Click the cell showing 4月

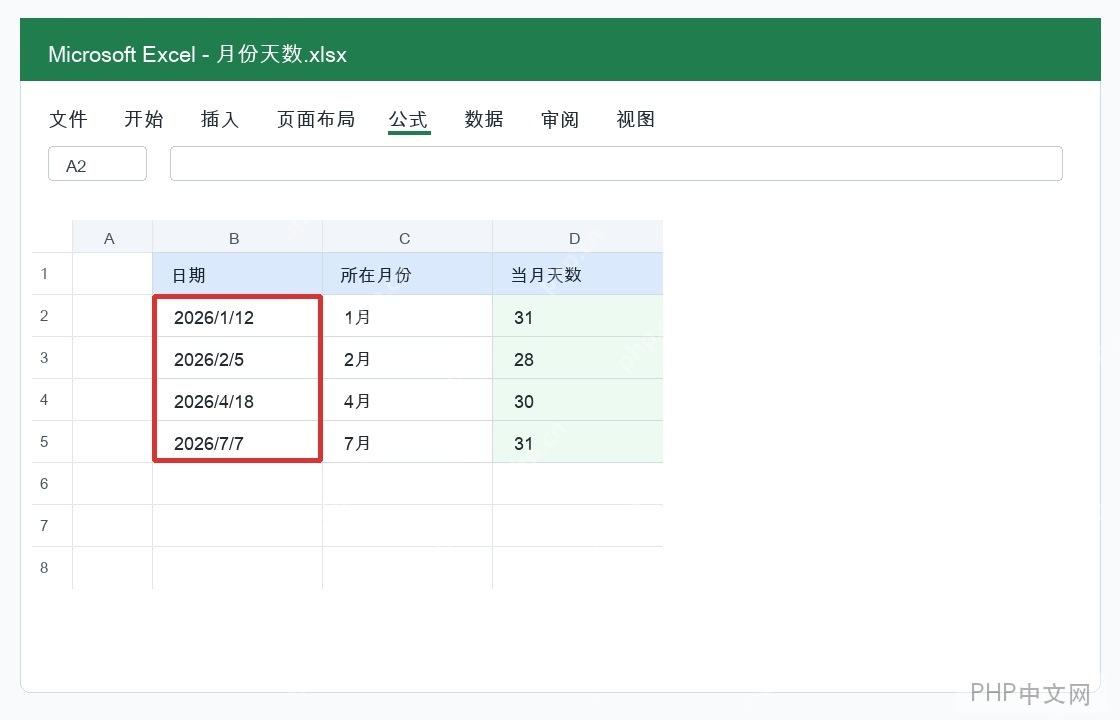click(407, 401)
